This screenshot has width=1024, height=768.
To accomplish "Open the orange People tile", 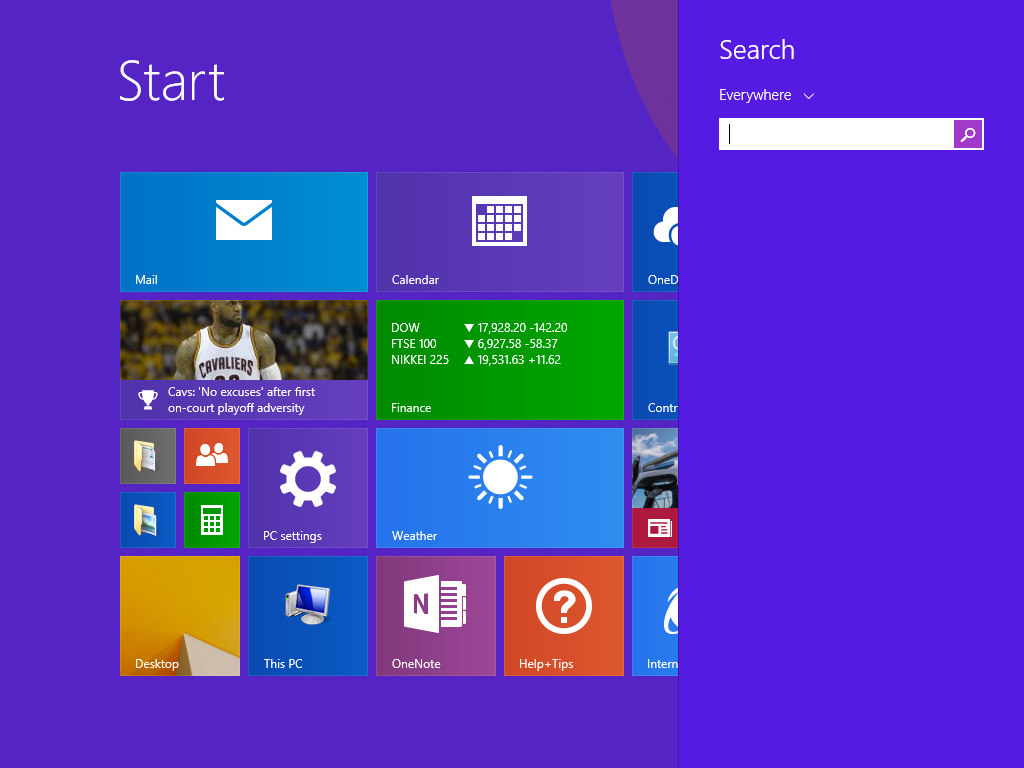I will point(212,456).
